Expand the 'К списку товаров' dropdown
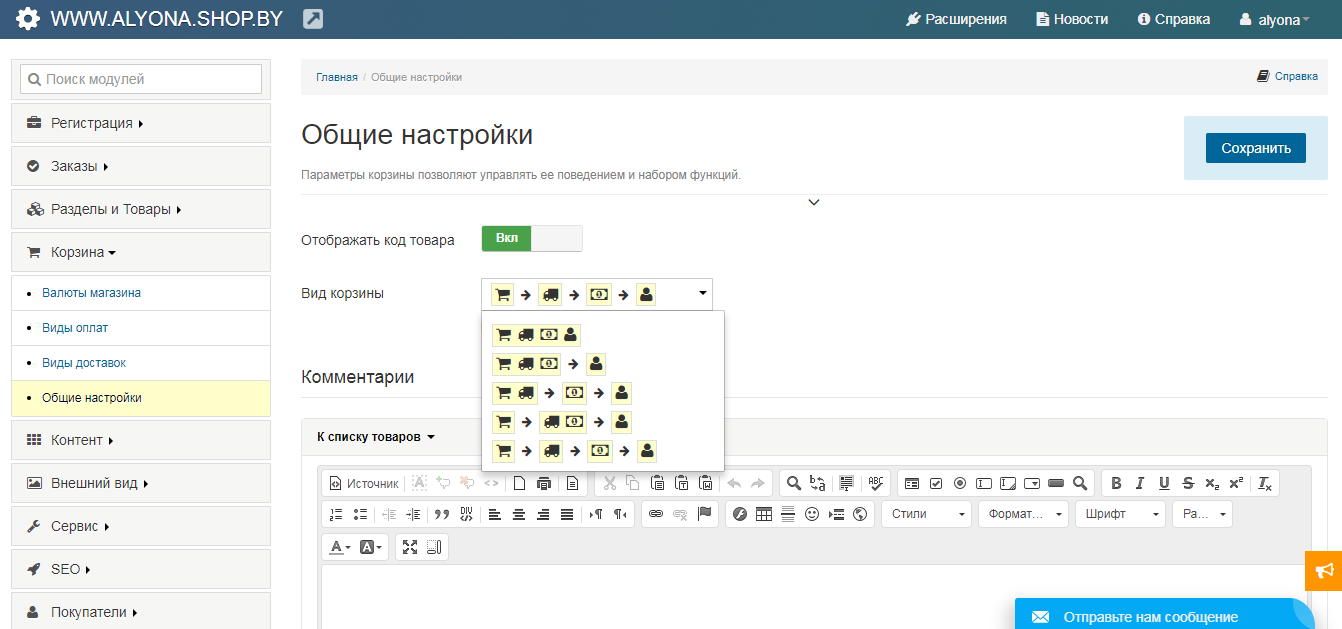 click(x=376, y=437)
